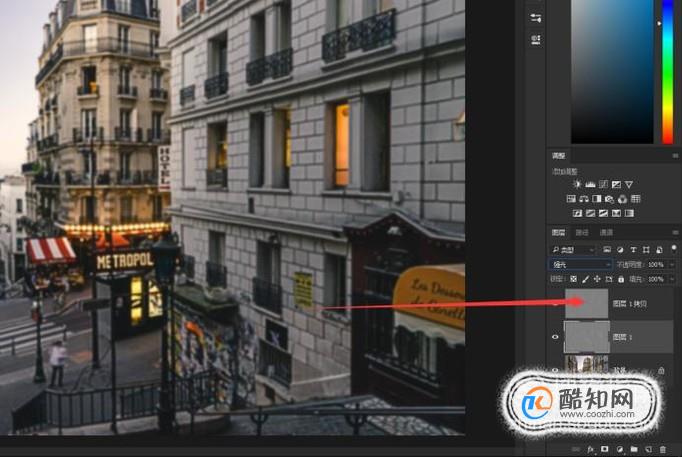Viewport: 682px width, 457px height.
Task: Click the 图层 1 拷贝 layer name
Action: pyautogui.click(x=629, y=304)
